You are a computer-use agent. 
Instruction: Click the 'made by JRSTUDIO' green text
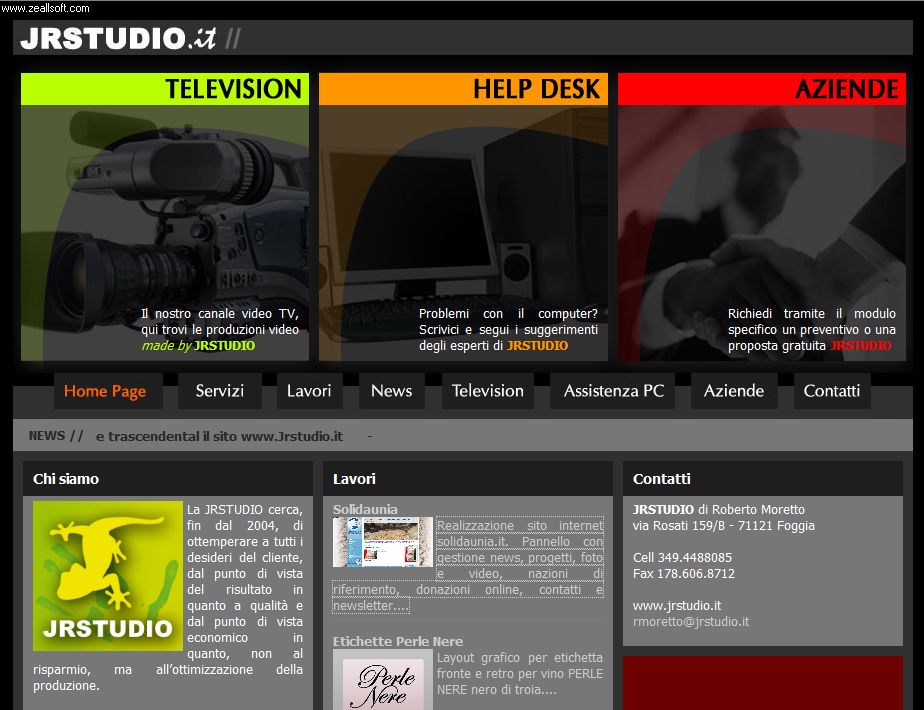pos(199,346)
